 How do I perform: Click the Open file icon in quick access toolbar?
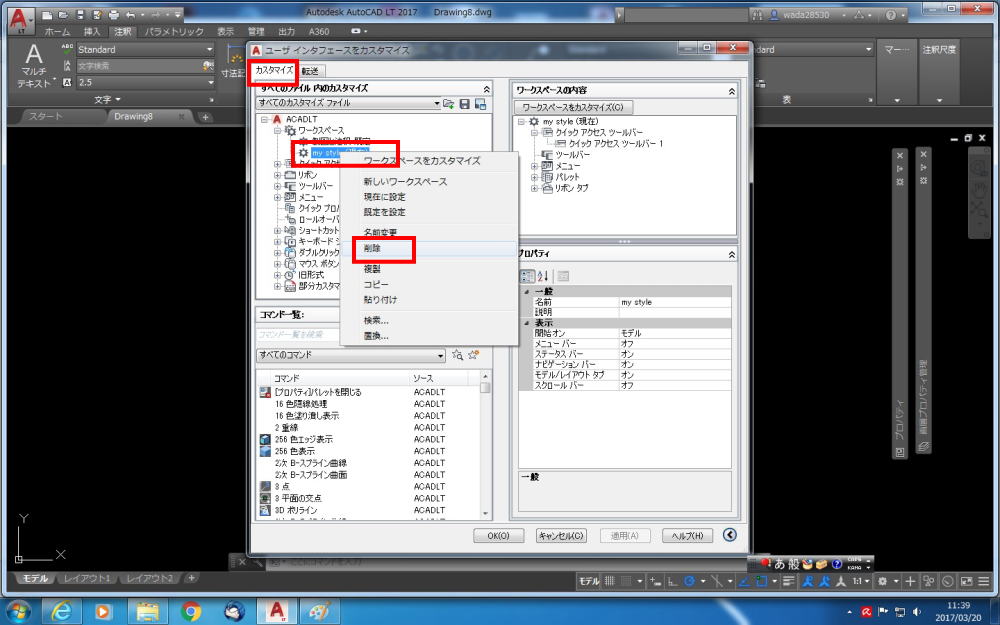click(64, 14)
